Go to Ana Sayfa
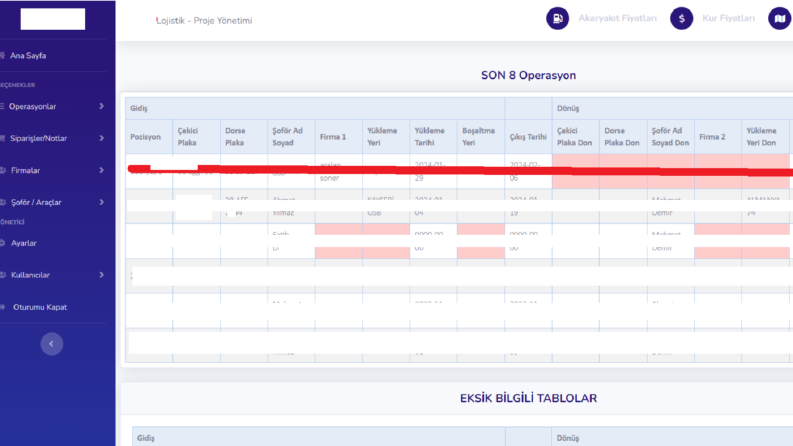Screen dimensions: 793x446 point(28,56)
